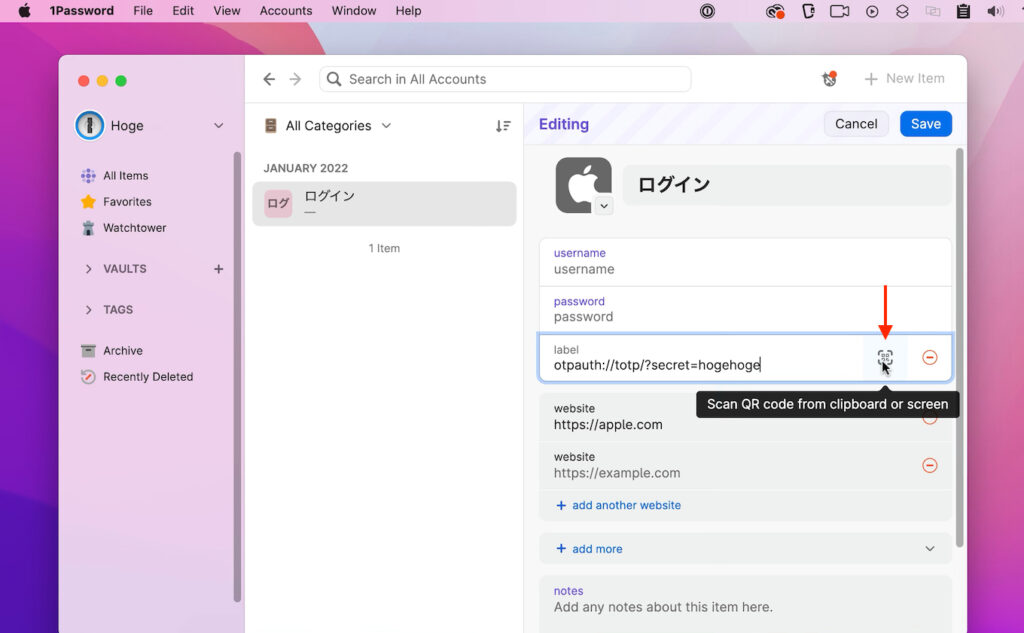Click the scan QR code icon

click(x=884, y=358)
